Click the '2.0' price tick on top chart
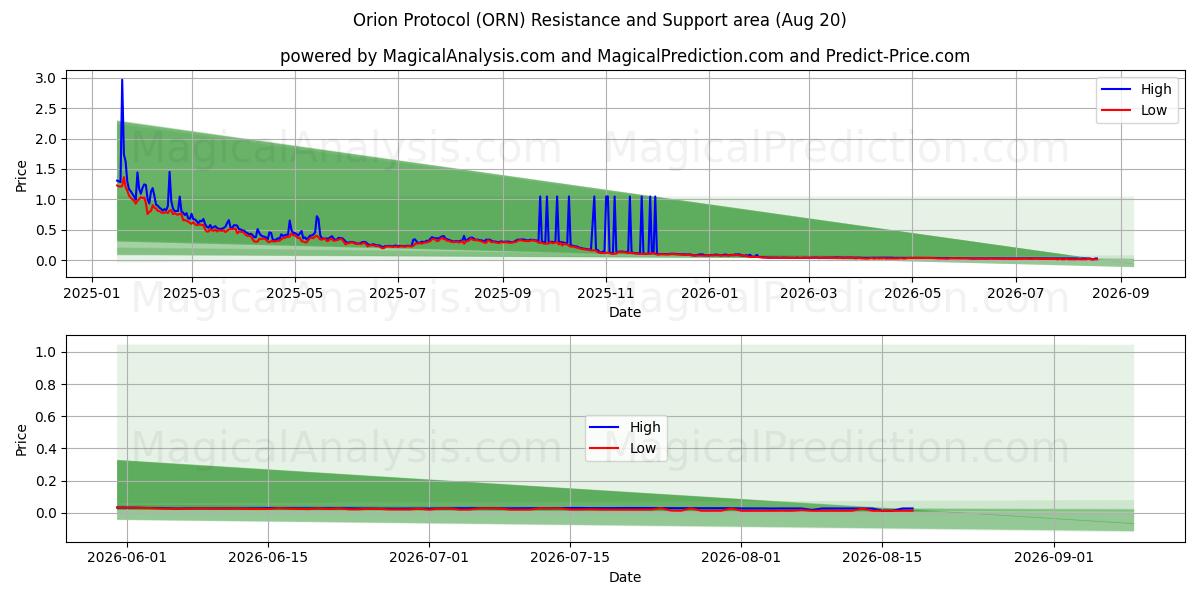This screenshot has width=1200, height=600. (x=47, y=139)
